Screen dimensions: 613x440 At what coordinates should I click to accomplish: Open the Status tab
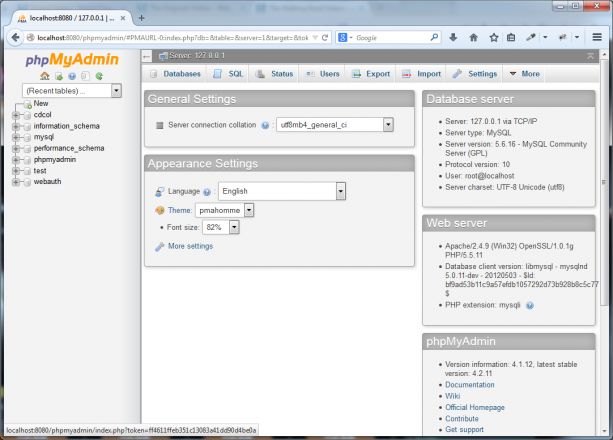click(274, 74)
